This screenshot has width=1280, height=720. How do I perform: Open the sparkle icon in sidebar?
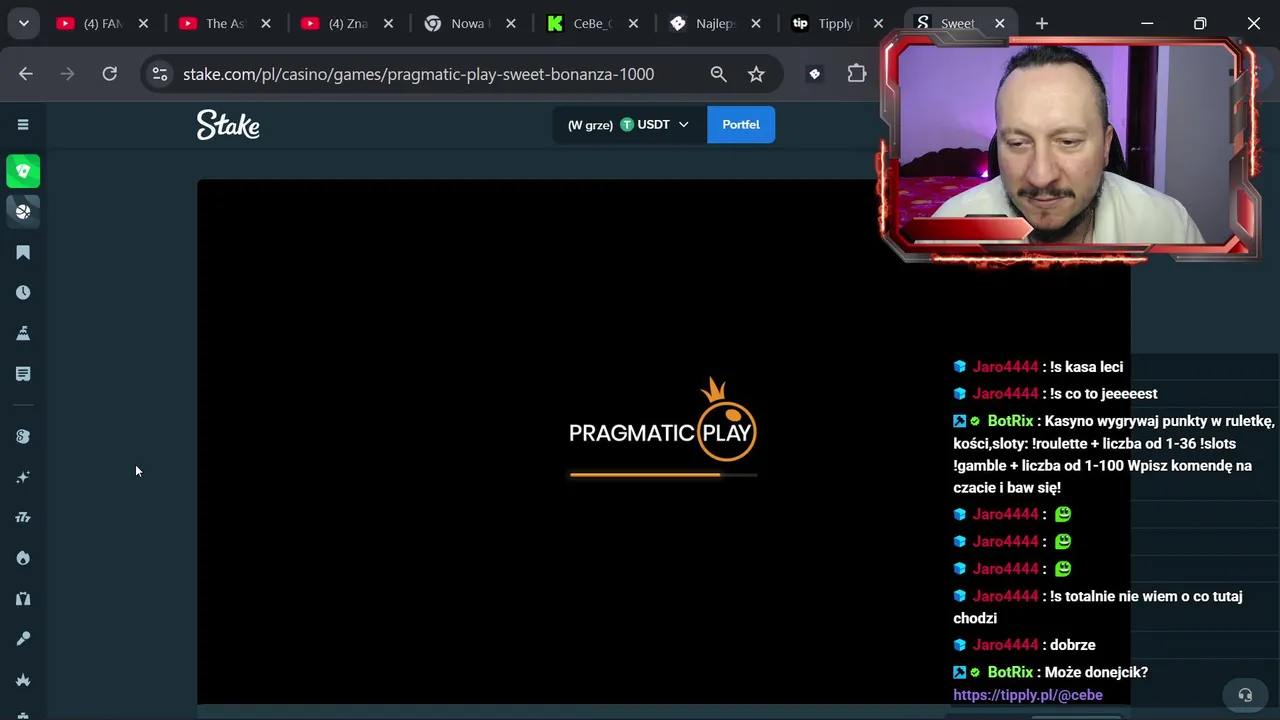pyautogui.click(x=23, y=477)
